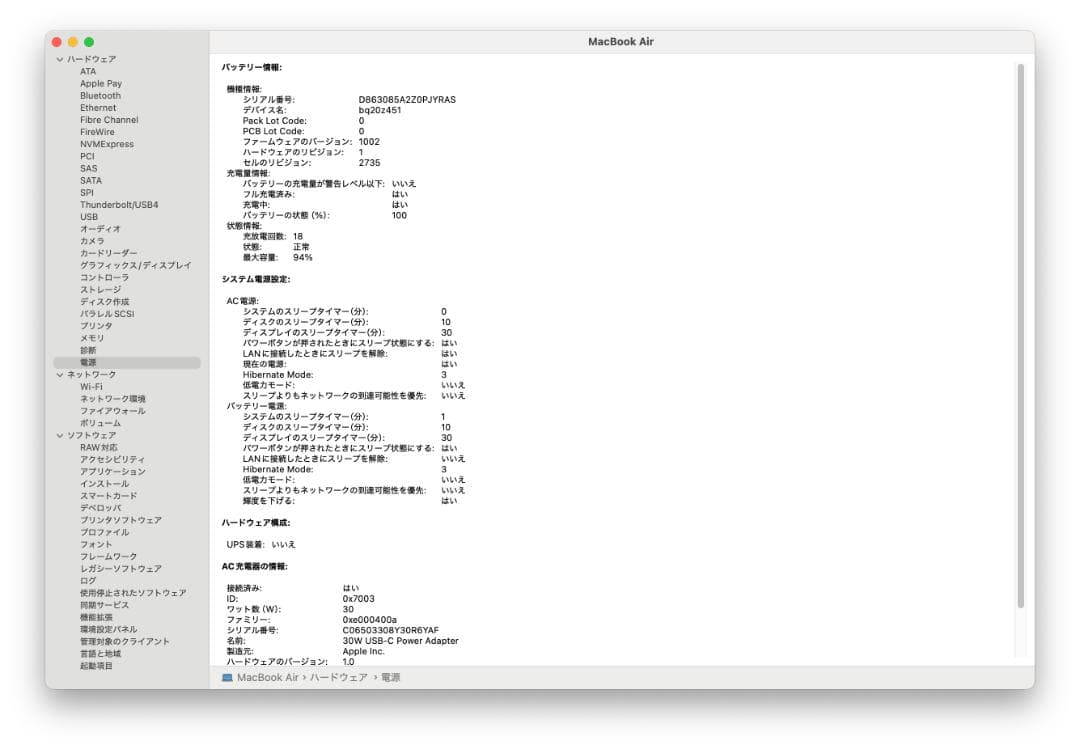Select Fibre Channel item
The height and width of the screenshot is (749, 1080).
coord(109,120)
